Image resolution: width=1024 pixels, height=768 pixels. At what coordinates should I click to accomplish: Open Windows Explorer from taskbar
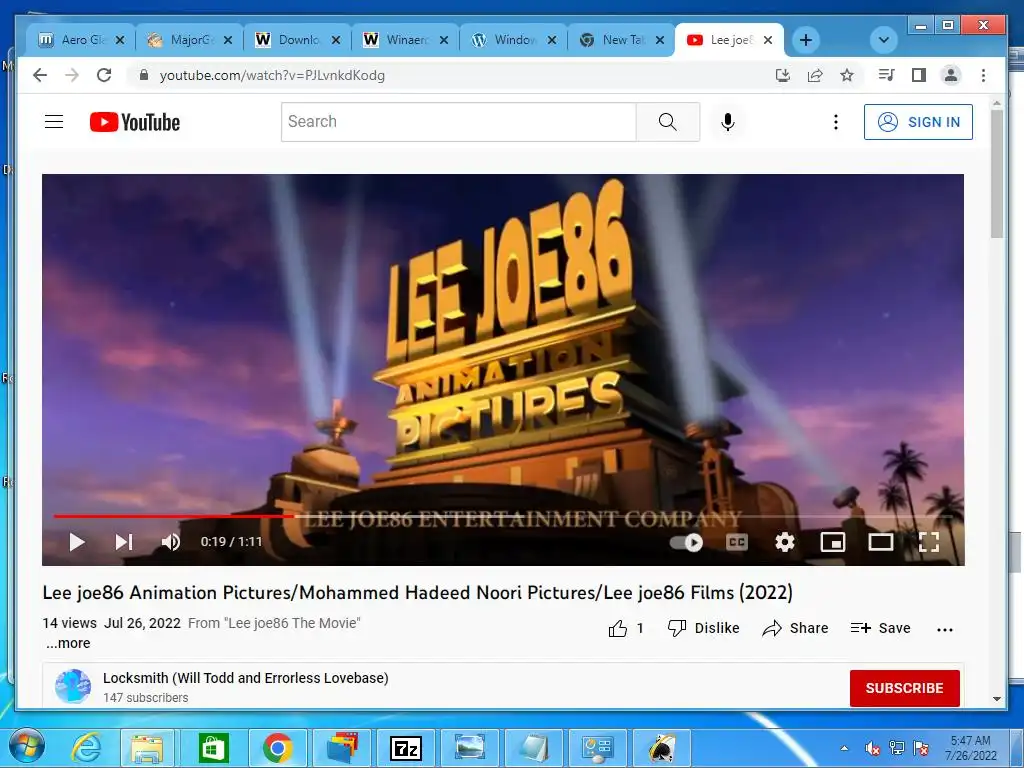click(147, 748)
